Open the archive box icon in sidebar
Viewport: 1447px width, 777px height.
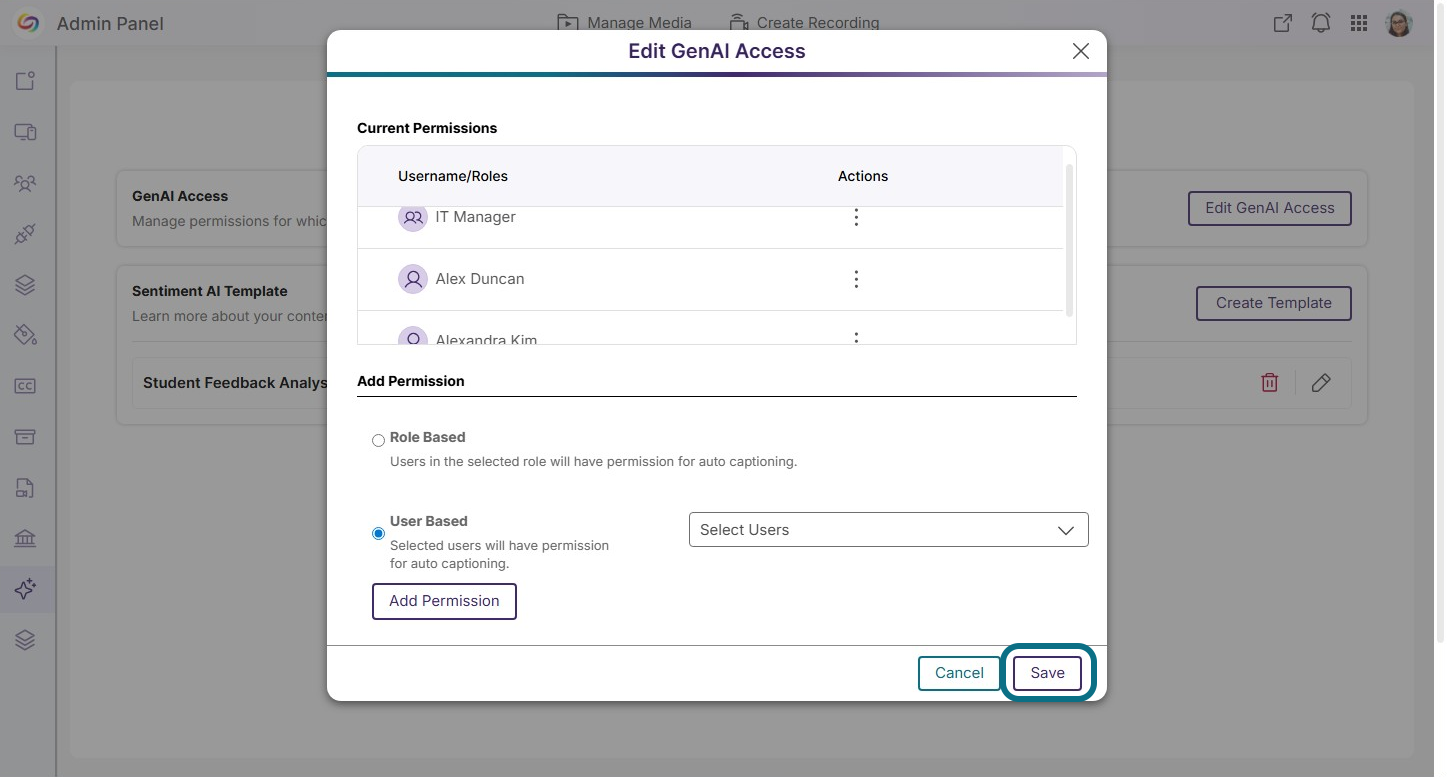25,437
